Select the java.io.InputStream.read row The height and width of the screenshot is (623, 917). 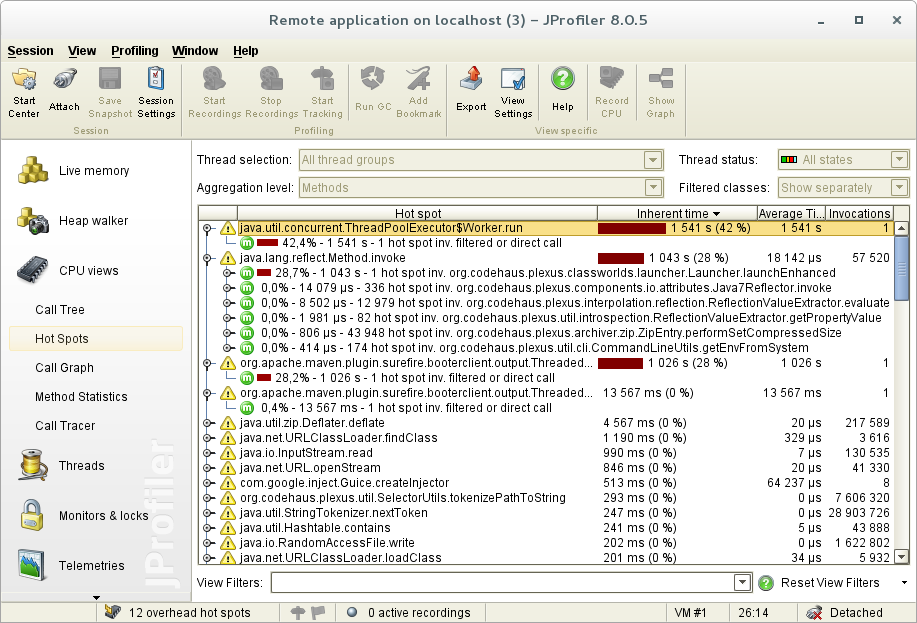click(546, 453)
